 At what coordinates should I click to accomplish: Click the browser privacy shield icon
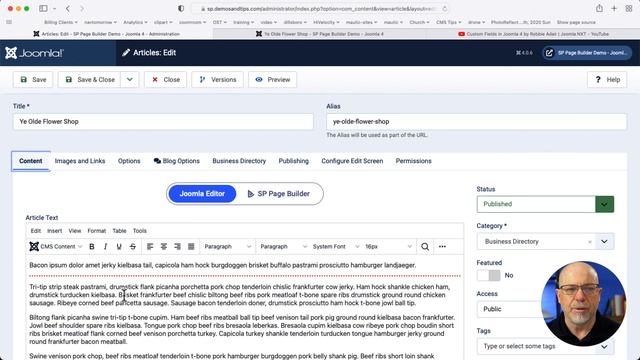(181, 9)
